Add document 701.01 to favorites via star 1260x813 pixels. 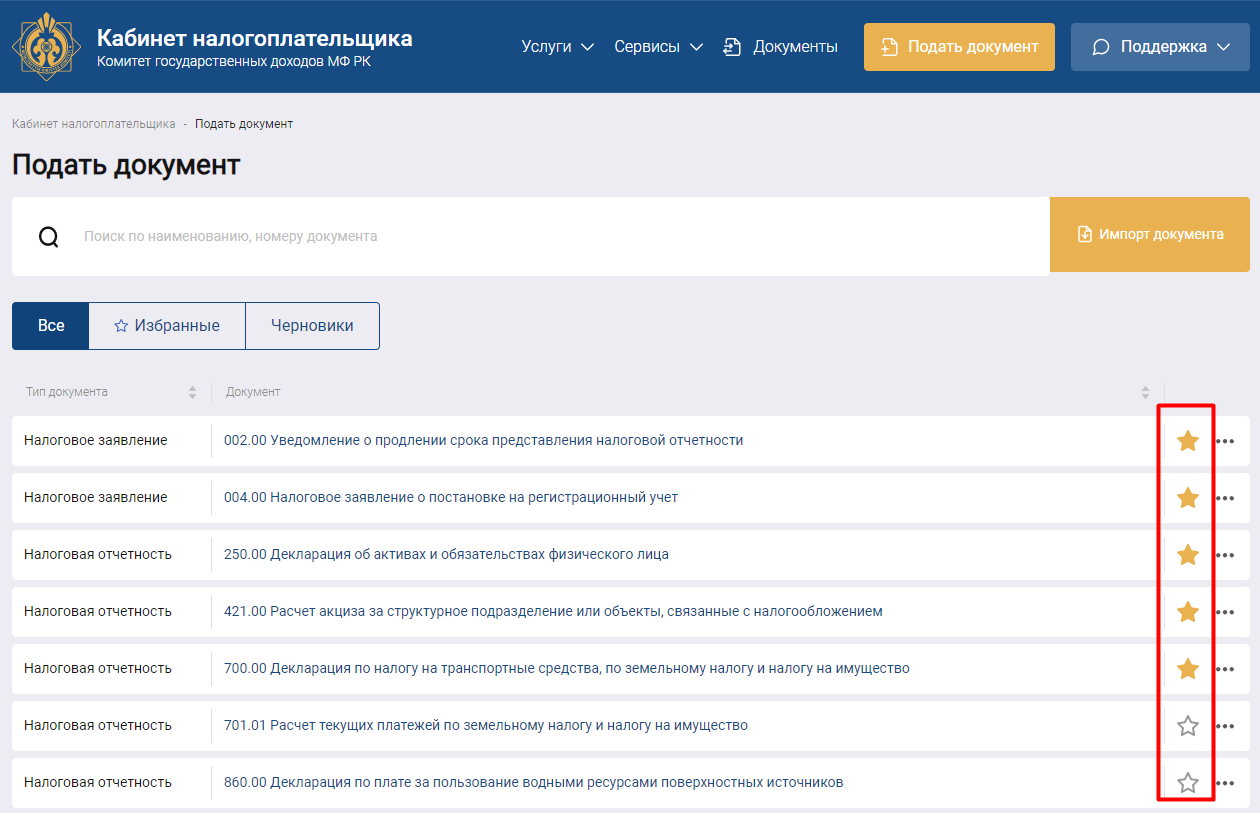(x=1187, y=726)
